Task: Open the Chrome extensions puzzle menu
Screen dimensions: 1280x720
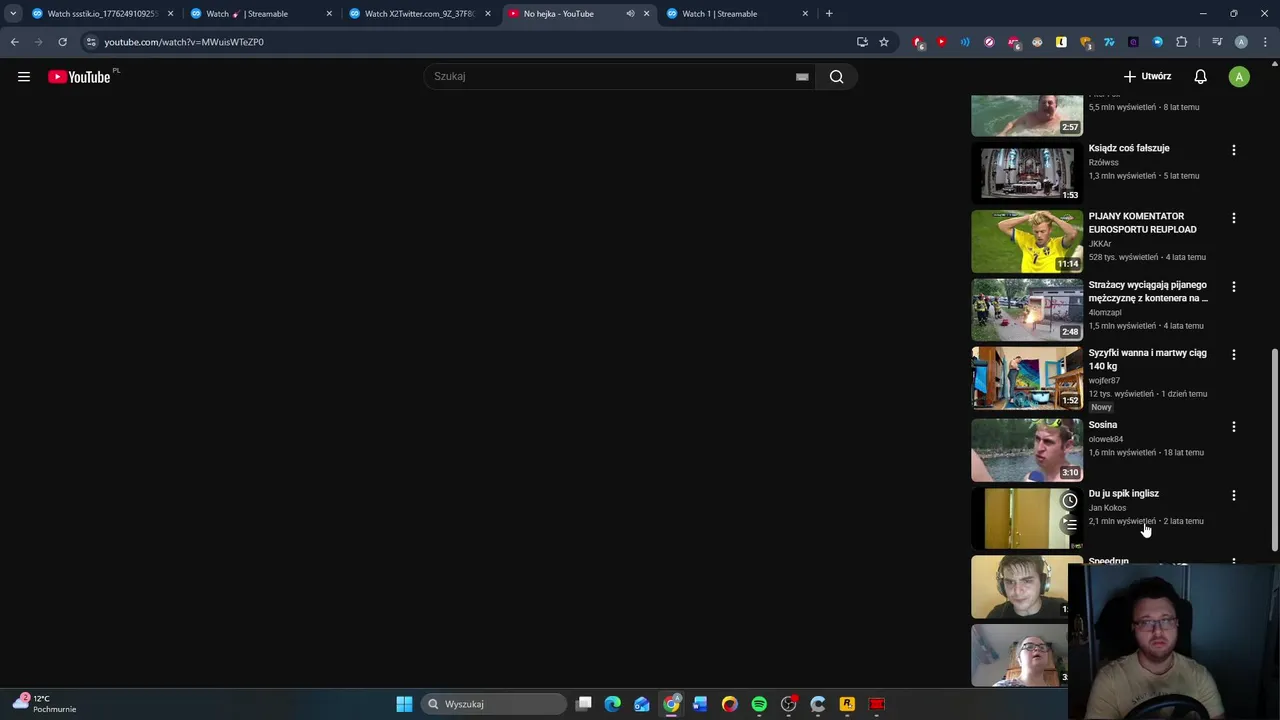Action: (x=1182, y=42)
